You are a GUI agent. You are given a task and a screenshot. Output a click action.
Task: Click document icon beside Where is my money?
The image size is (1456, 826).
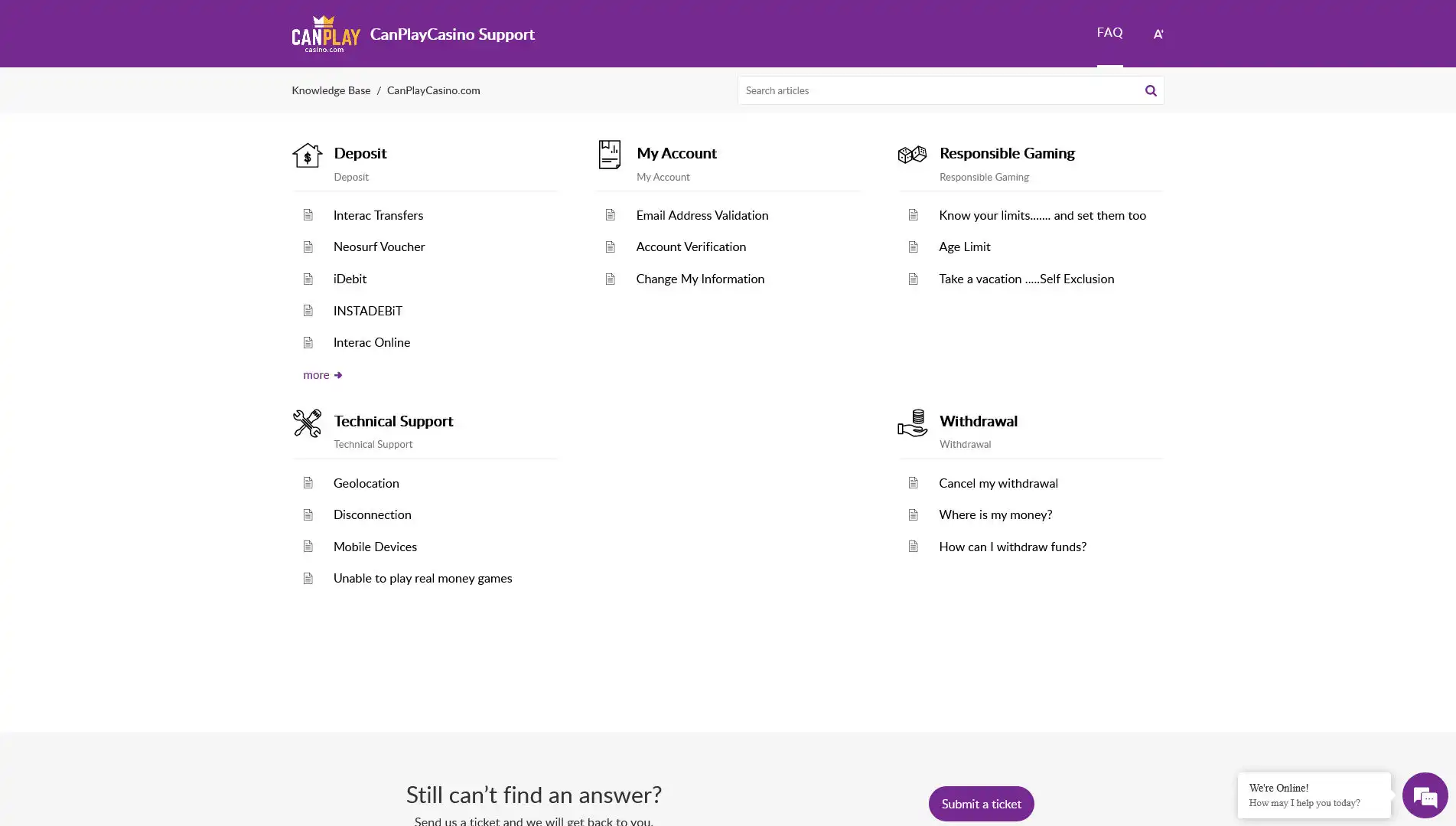(x=914, y=514)
